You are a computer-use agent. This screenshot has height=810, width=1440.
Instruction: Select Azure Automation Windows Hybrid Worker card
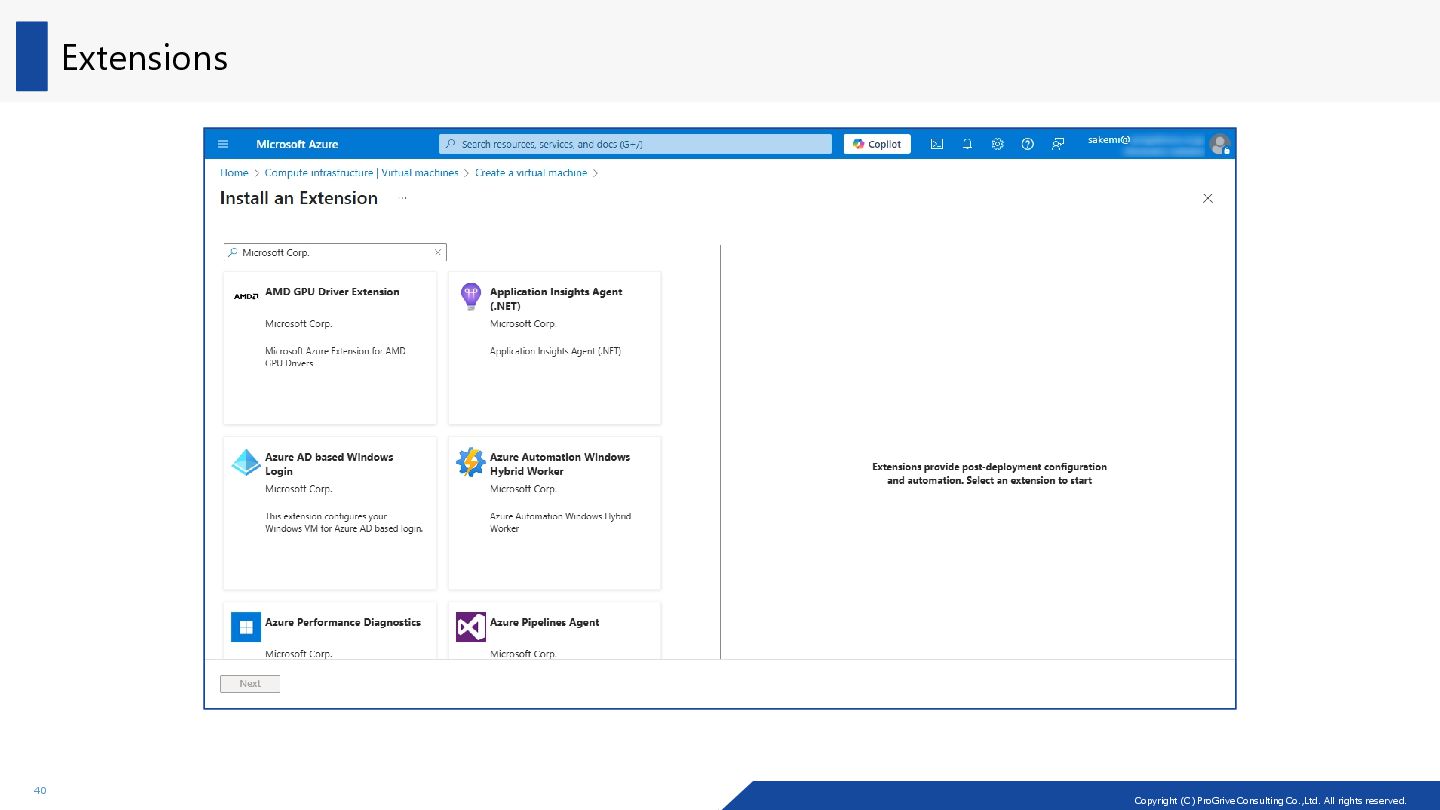click(555, 512)
